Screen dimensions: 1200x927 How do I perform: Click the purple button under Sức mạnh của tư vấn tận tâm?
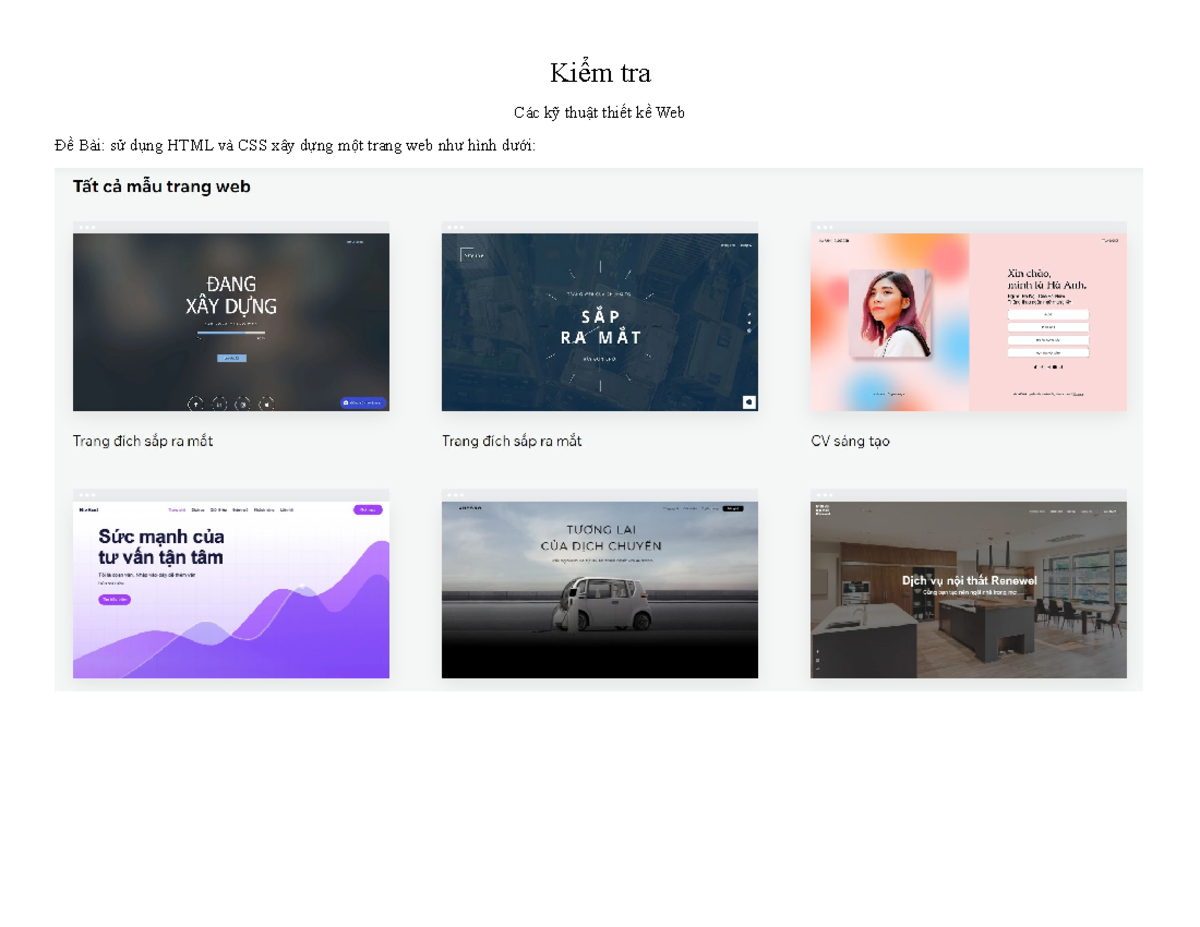pos(114,600)
